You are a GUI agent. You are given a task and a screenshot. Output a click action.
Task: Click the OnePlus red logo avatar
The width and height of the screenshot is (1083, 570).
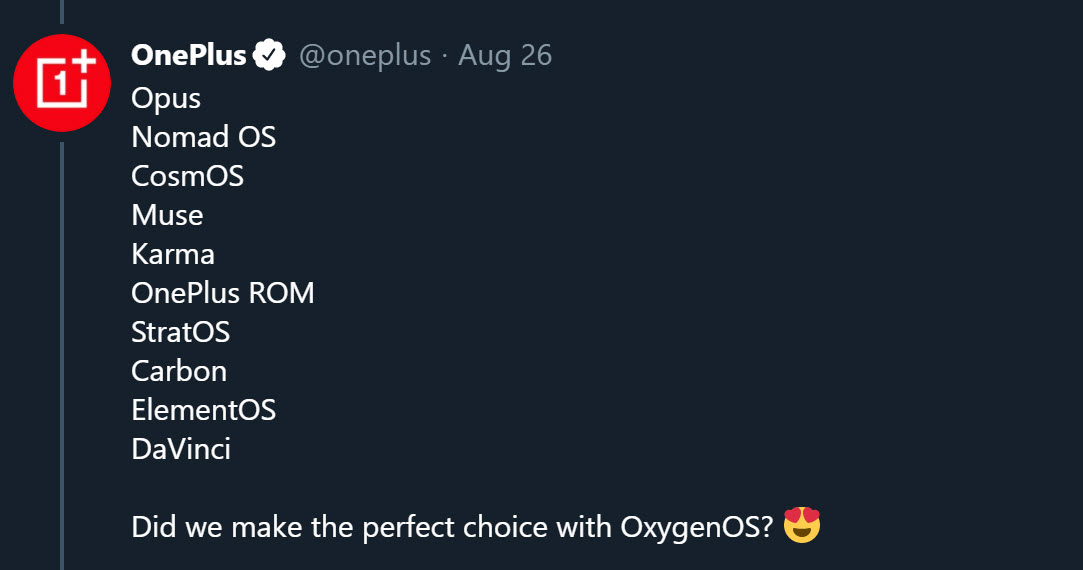pos(62,82)
